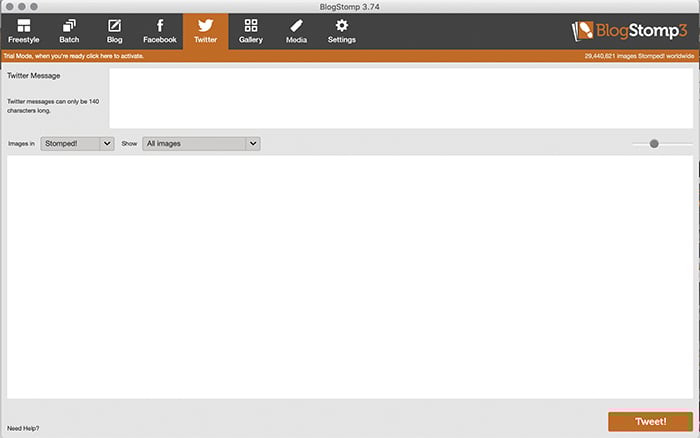Minimize the BlogStomp window

click(x=21, y=7)
